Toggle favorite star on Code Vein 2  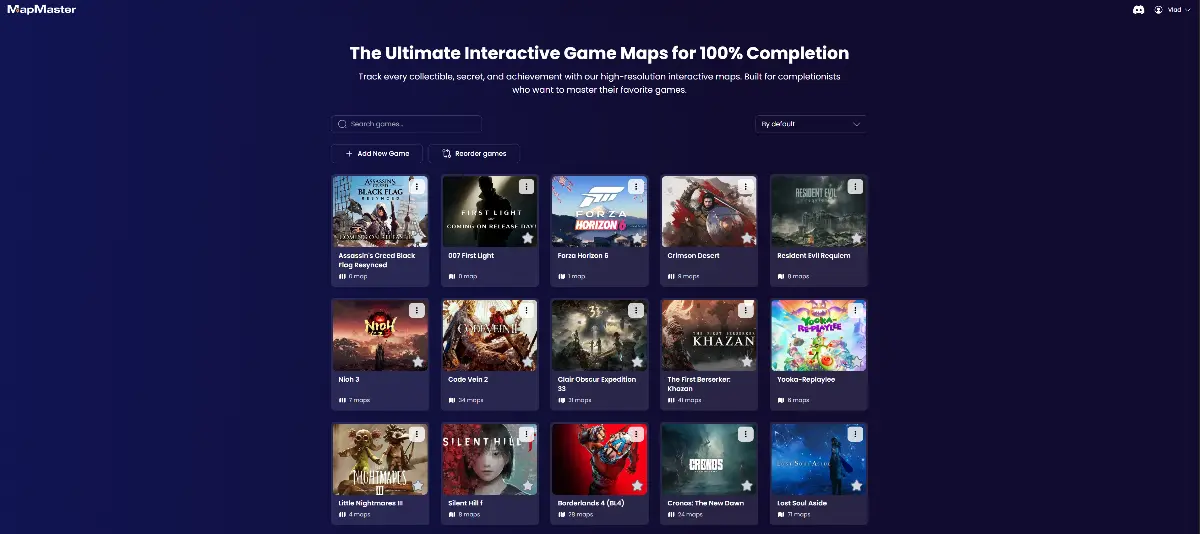527,362
